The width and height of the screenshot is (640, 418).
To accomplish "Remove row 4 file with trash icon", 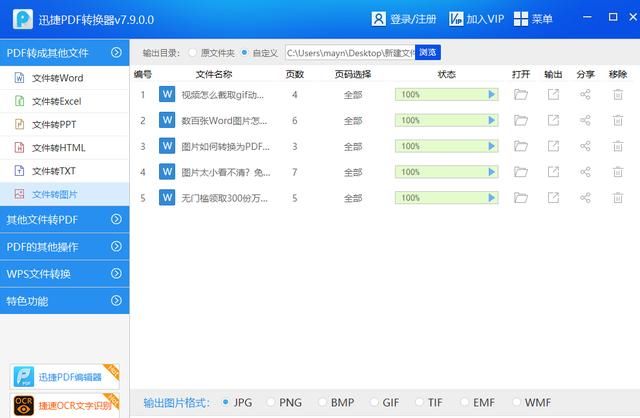I will [x=618, y=172].
